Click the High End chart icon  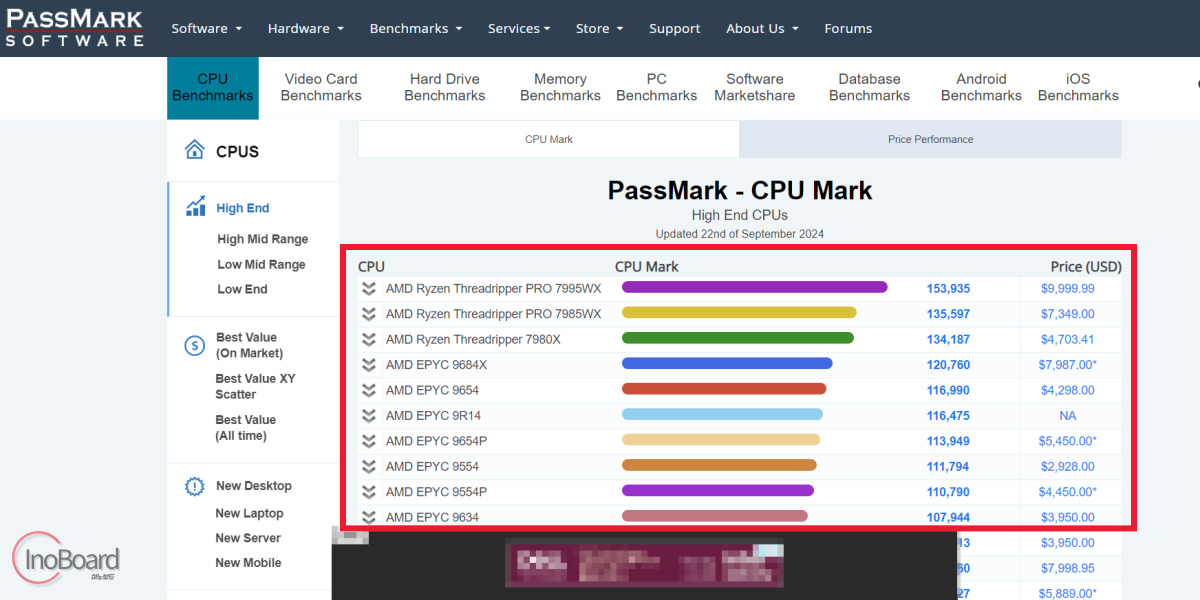(x=196, y=207)
